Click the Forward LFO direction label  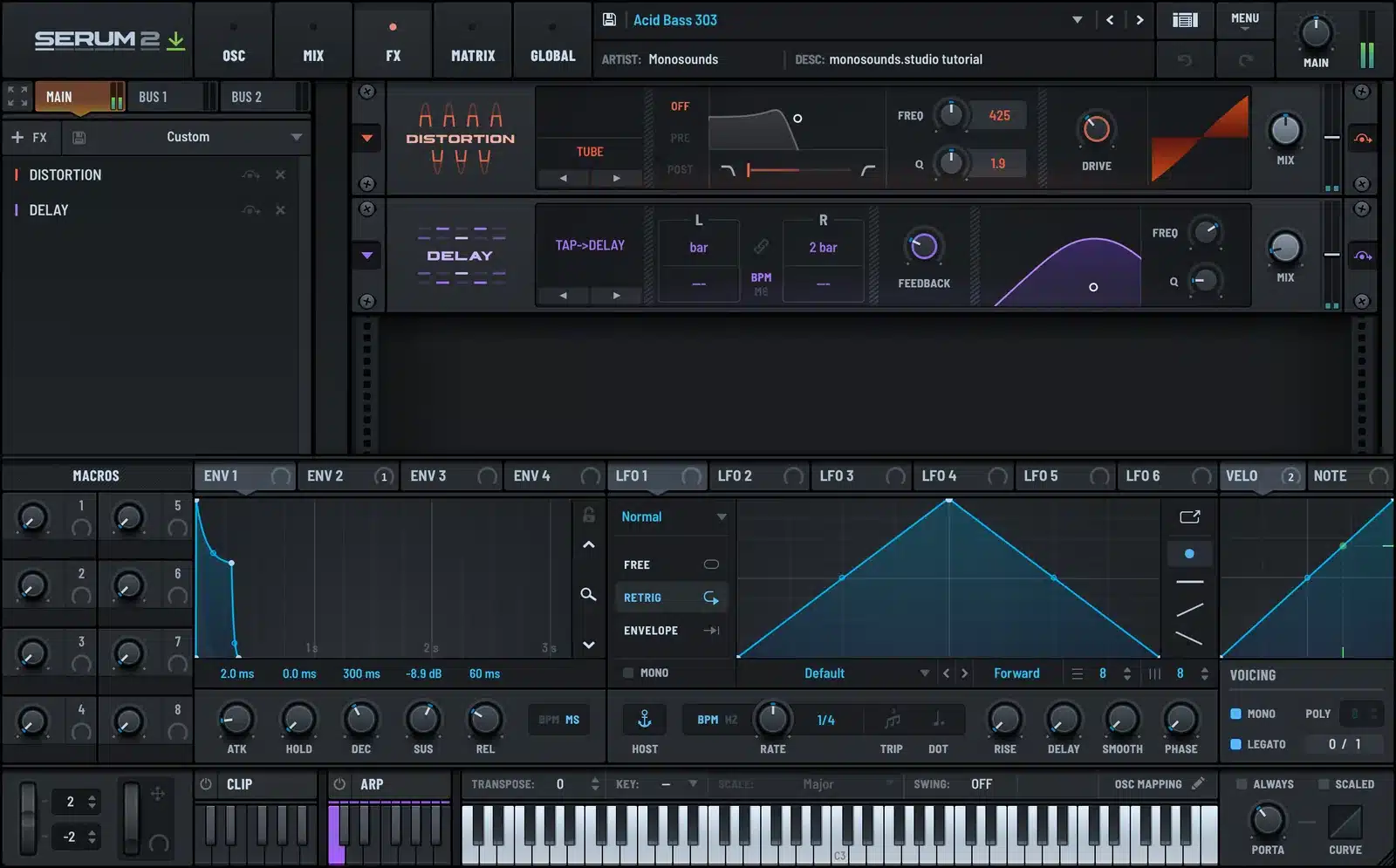1016,673
